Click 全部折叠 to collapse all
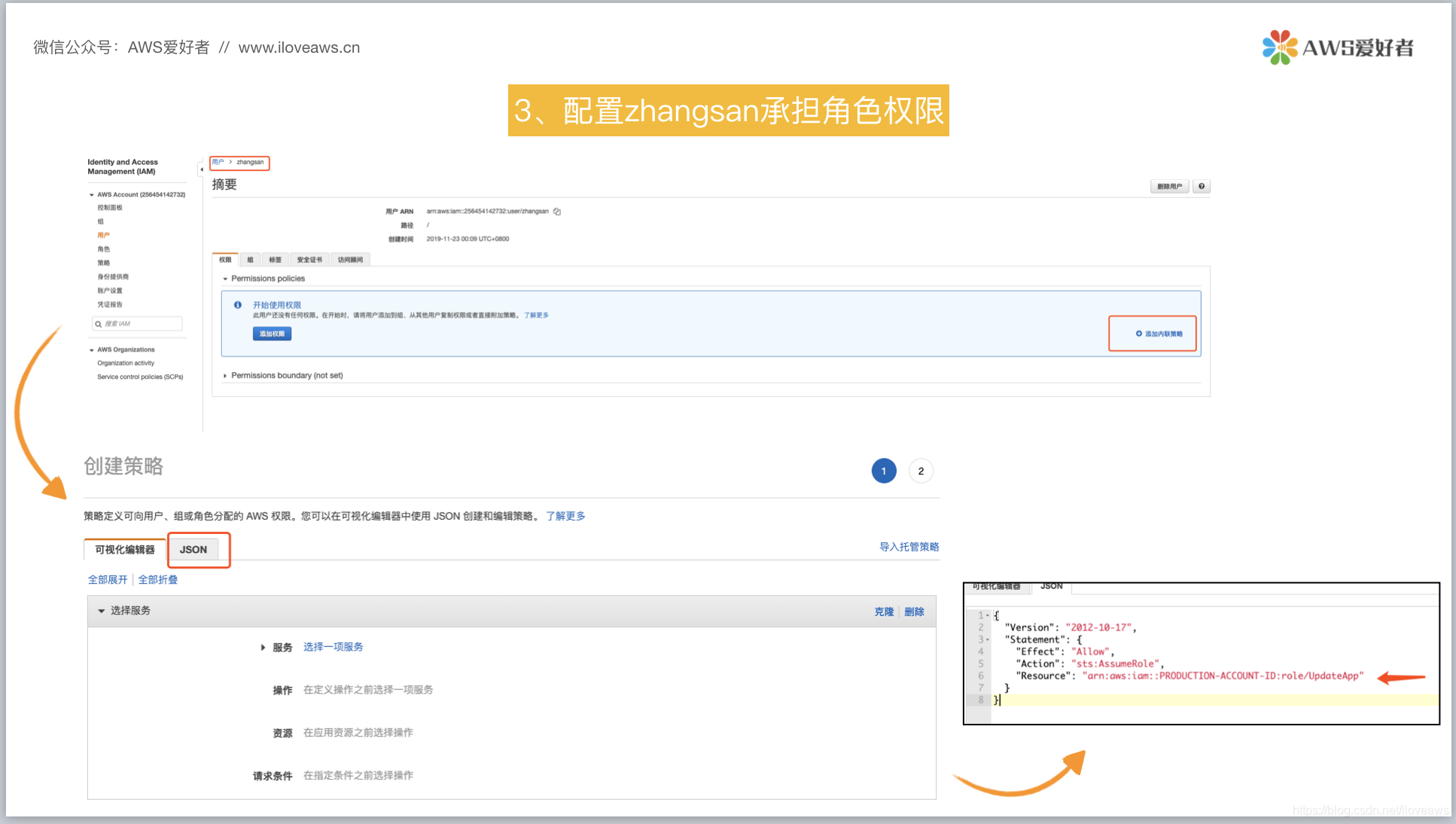The image size is (1456, 824). 158,580
